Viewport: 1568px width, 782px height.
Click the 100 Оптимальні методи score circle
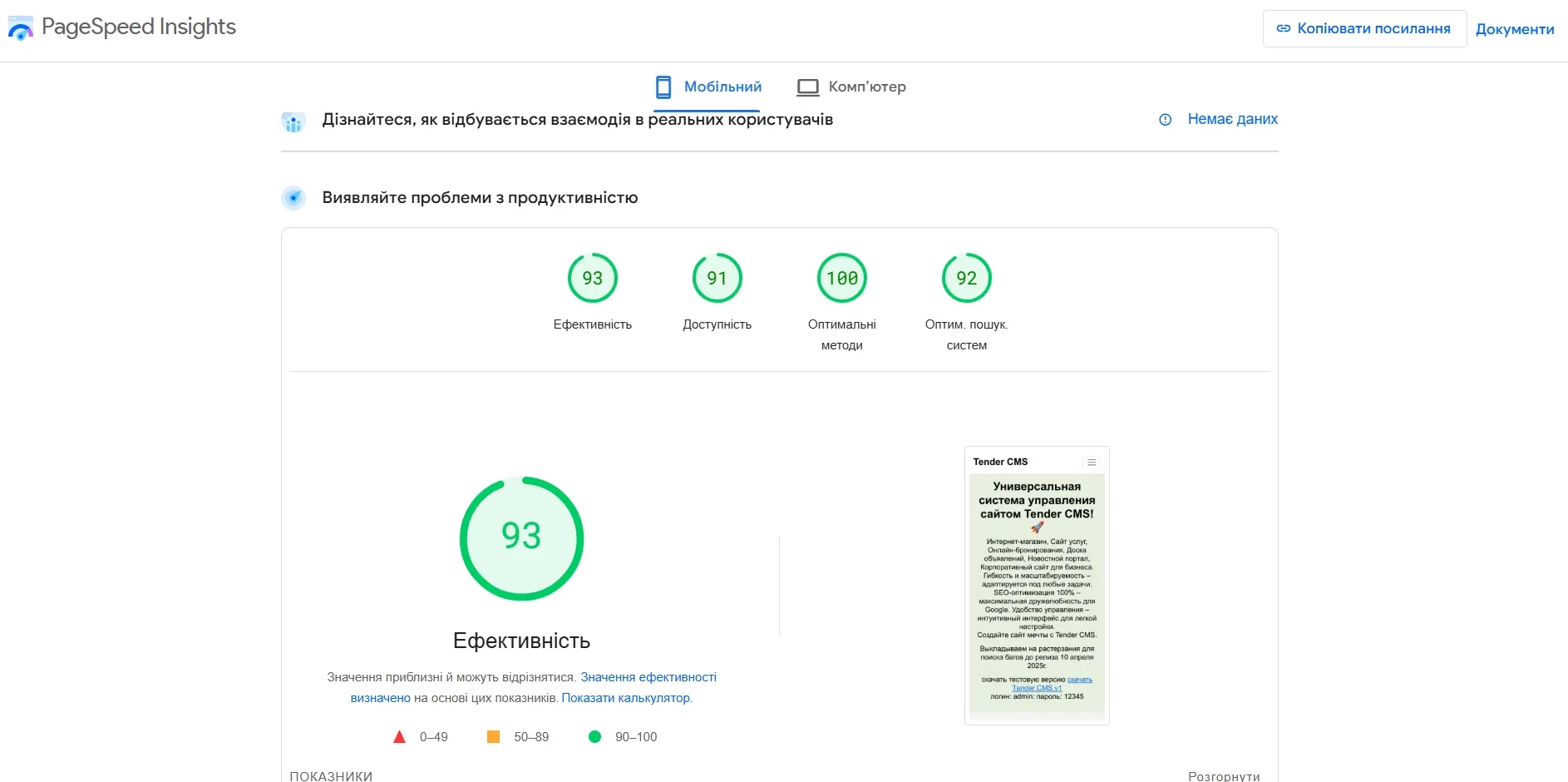coord(841,278)
